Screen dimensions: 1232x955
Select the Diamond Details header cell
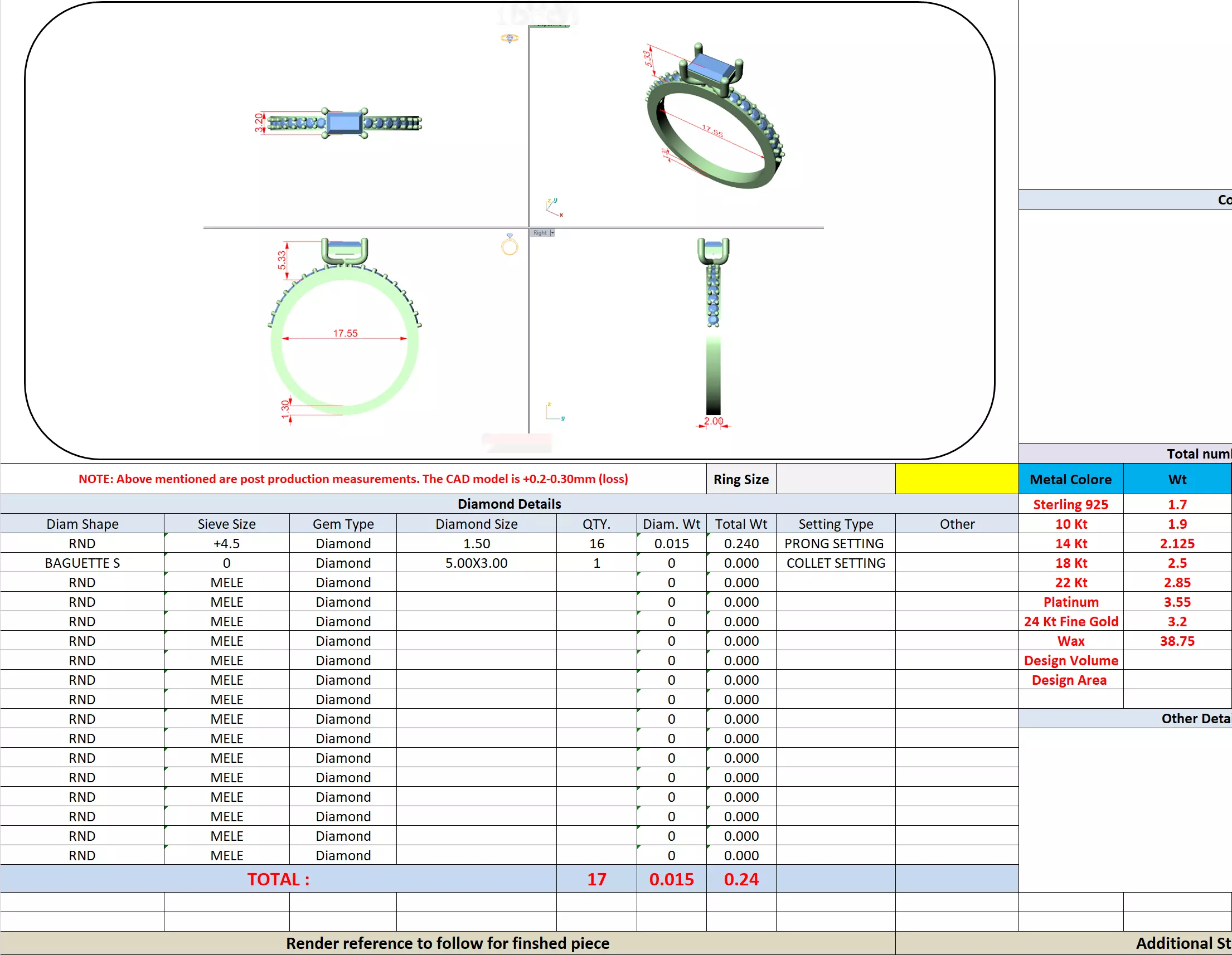(x=509, y=504)
